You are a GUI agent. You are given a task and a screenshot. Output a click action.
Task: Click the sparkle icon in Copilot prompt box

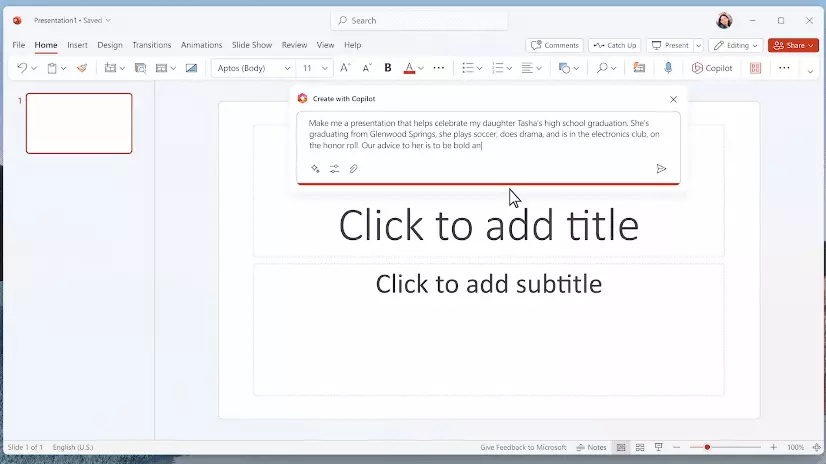[315, 169]
